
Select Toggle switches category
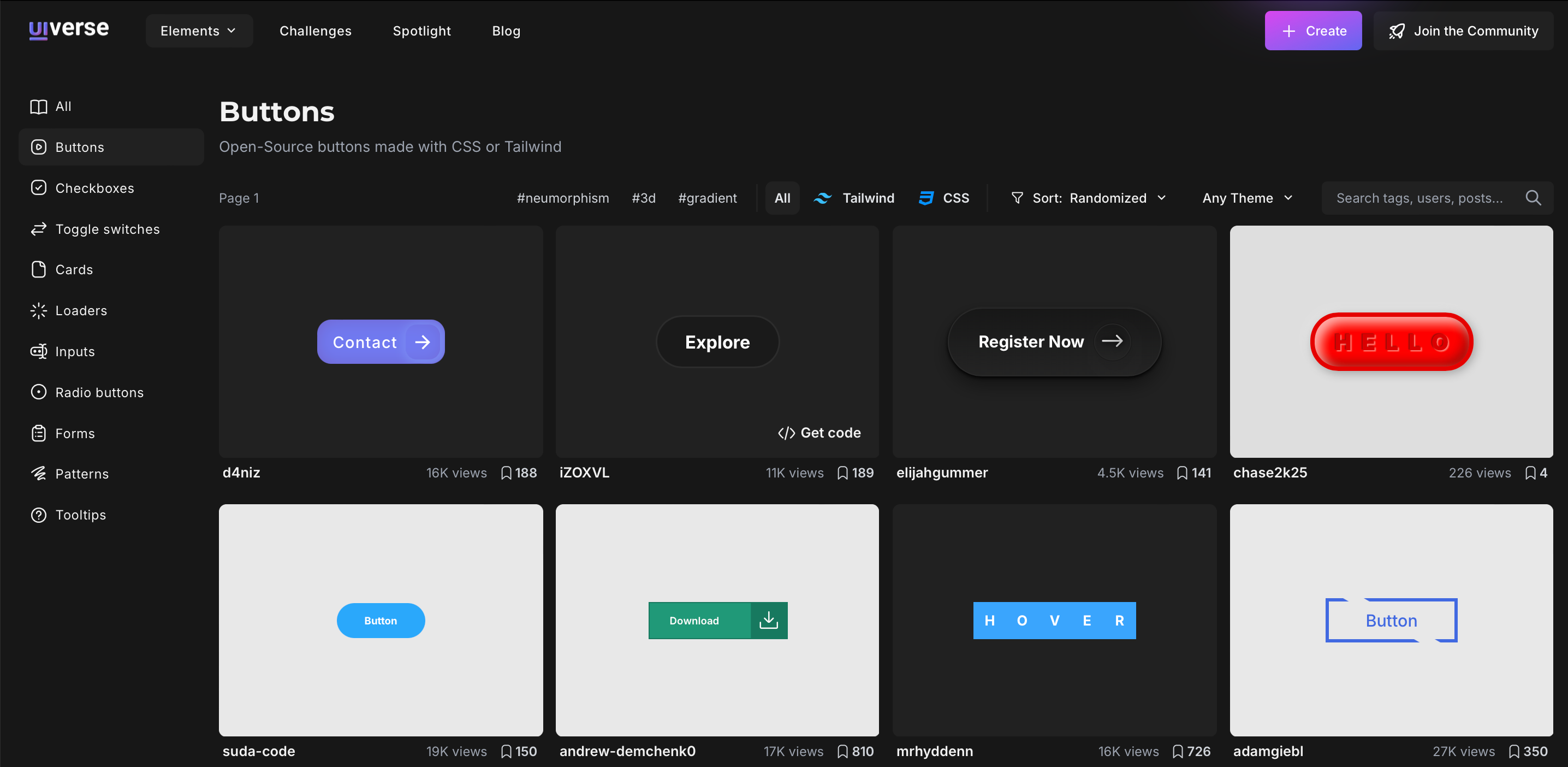[x=111, y=229]
